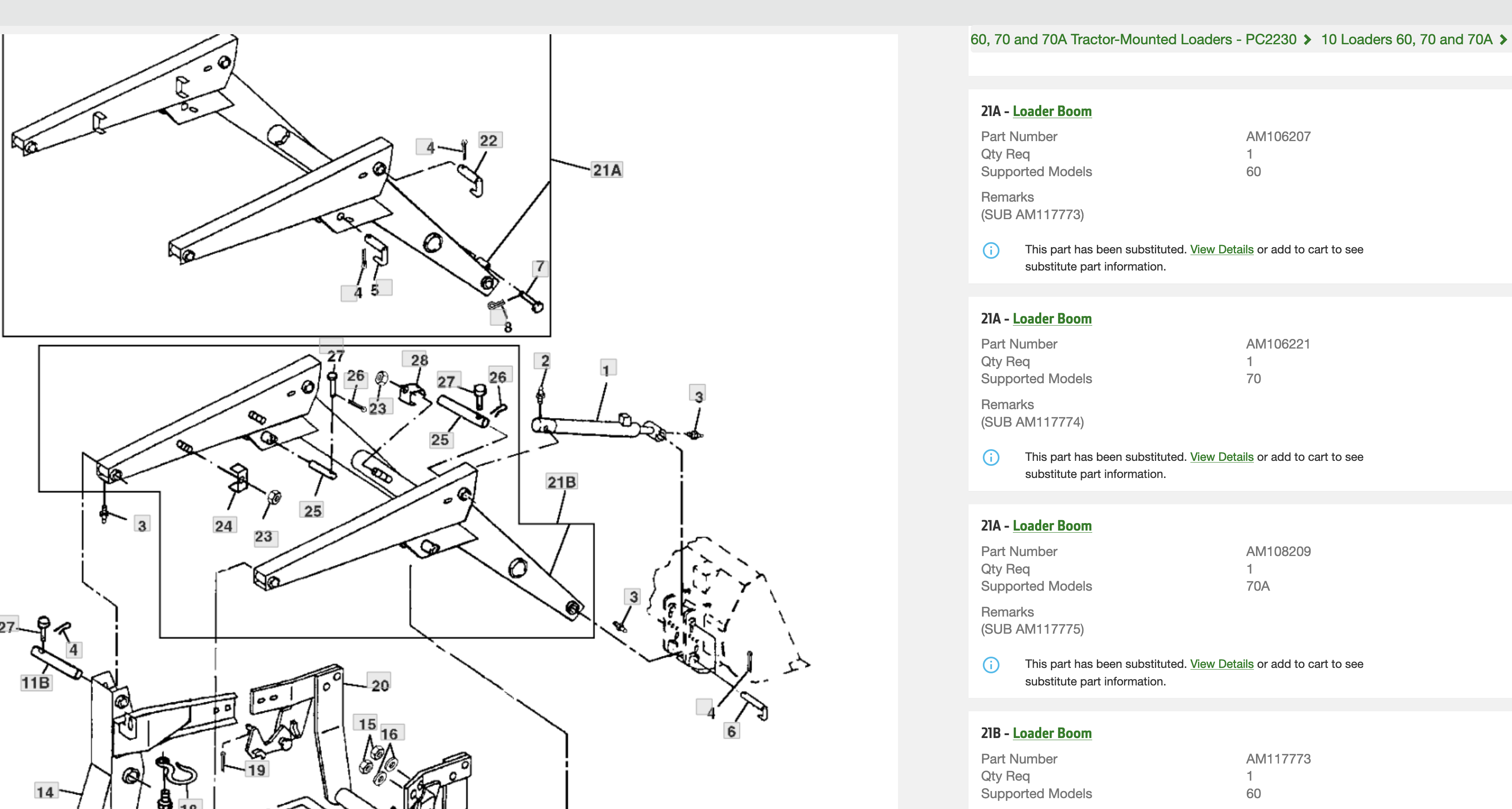Click part number AM106221
The height and width of the screenshot is (809, 1512).
[1278, 344]
